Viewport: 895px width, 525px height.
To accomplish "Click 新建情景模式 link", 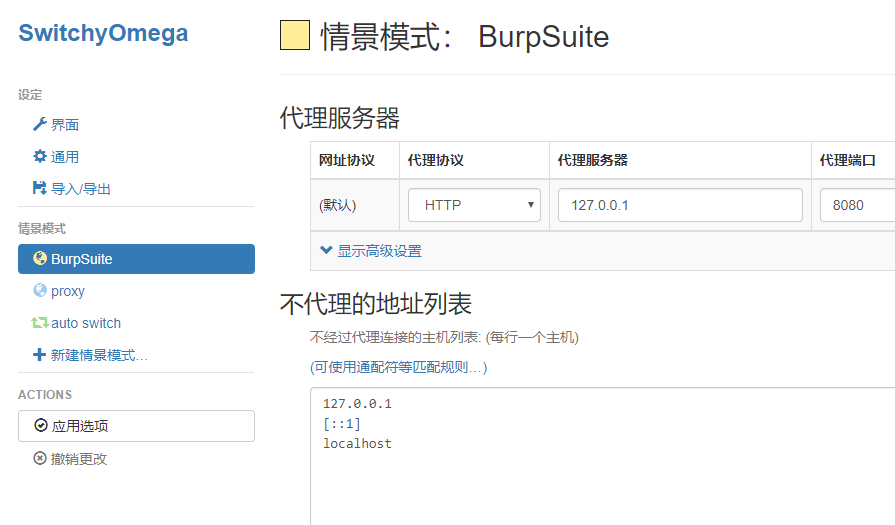I will click(99, 355).
